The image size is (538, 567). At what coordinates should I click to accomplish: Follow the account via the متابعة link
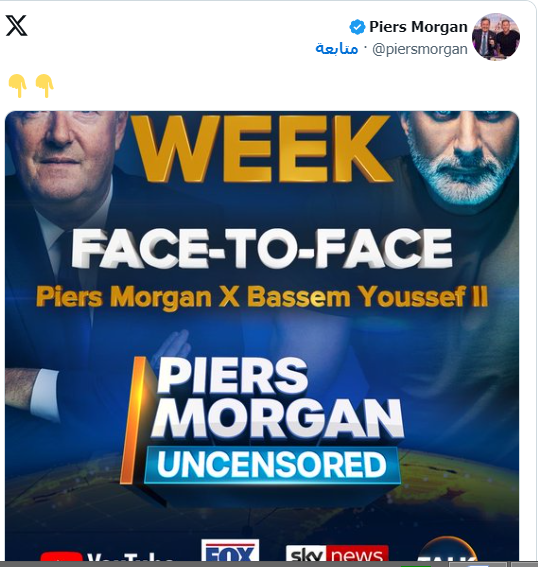(337, 48)
